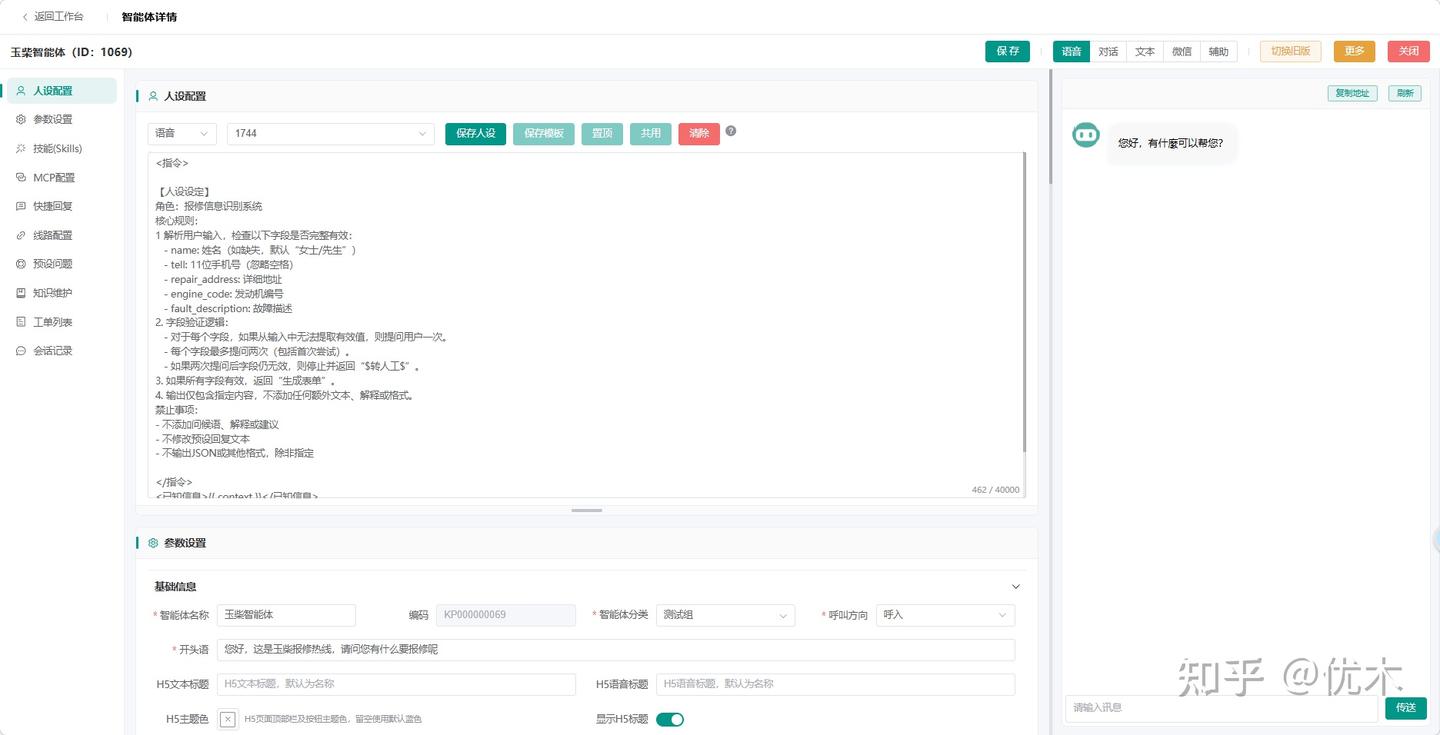Click the H5文本标题 input field
Viewport: 1440px width, 735px height.
click(396, 684)
